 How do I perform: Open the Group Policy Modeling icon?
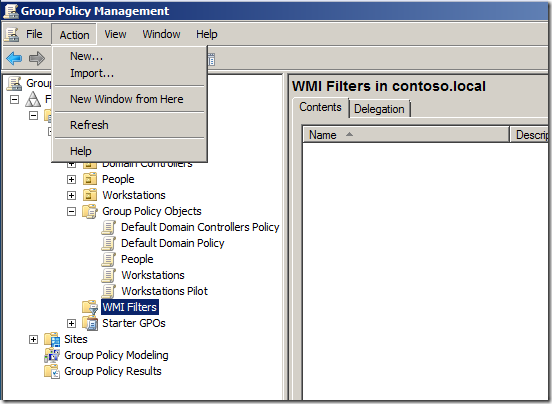(x=52, y=355)
